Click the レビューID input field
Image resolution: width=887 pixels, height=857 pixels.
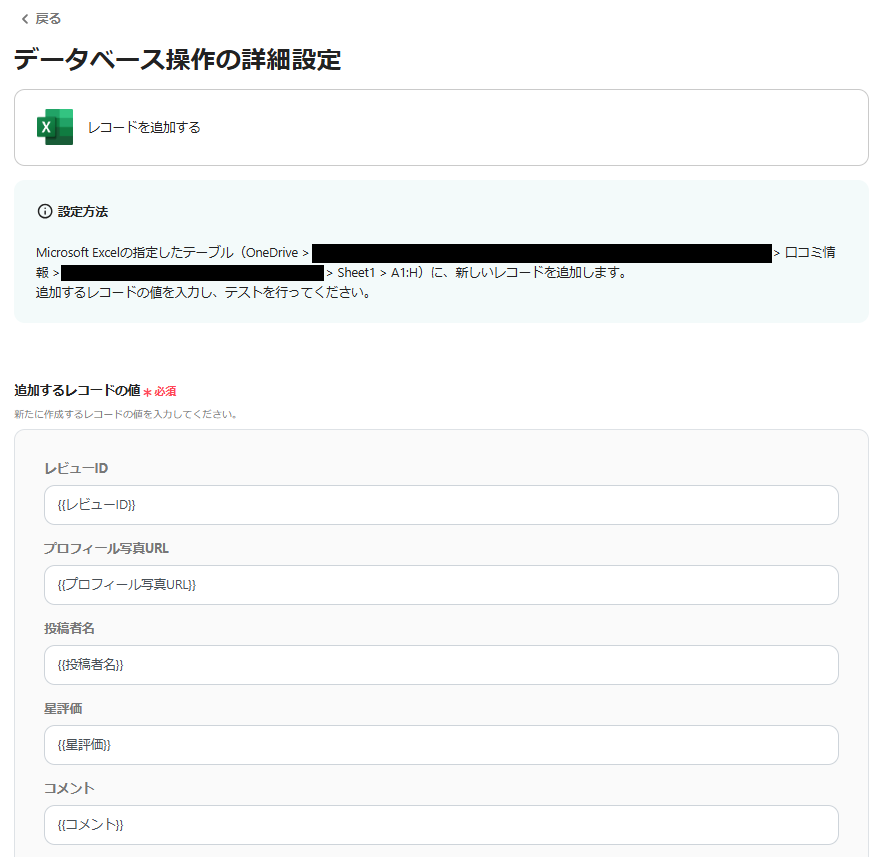tap(440, 505)
